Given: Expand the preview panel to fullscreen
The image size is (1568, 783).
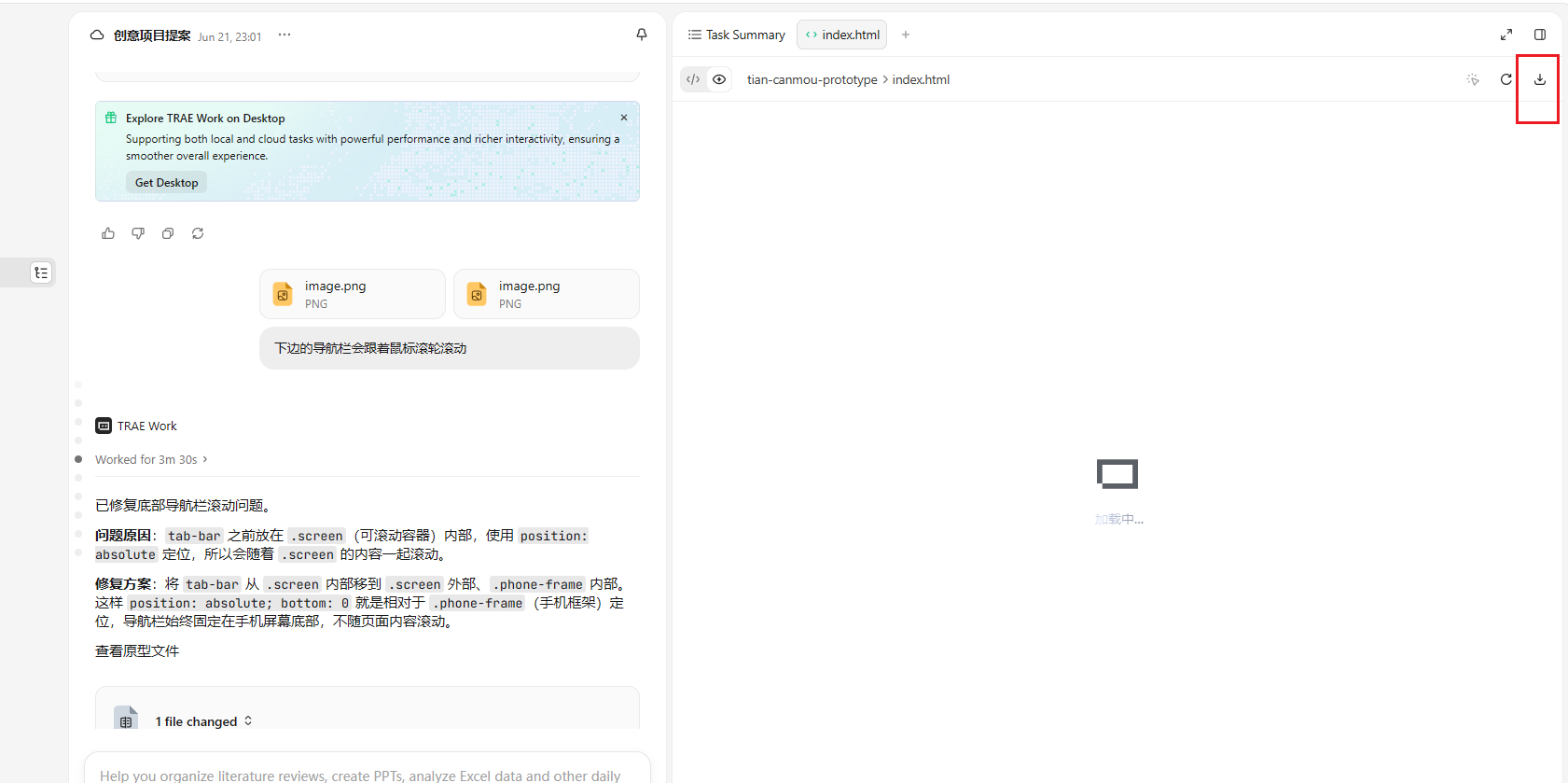Looking at the screenshot, I should (1506, 35).
